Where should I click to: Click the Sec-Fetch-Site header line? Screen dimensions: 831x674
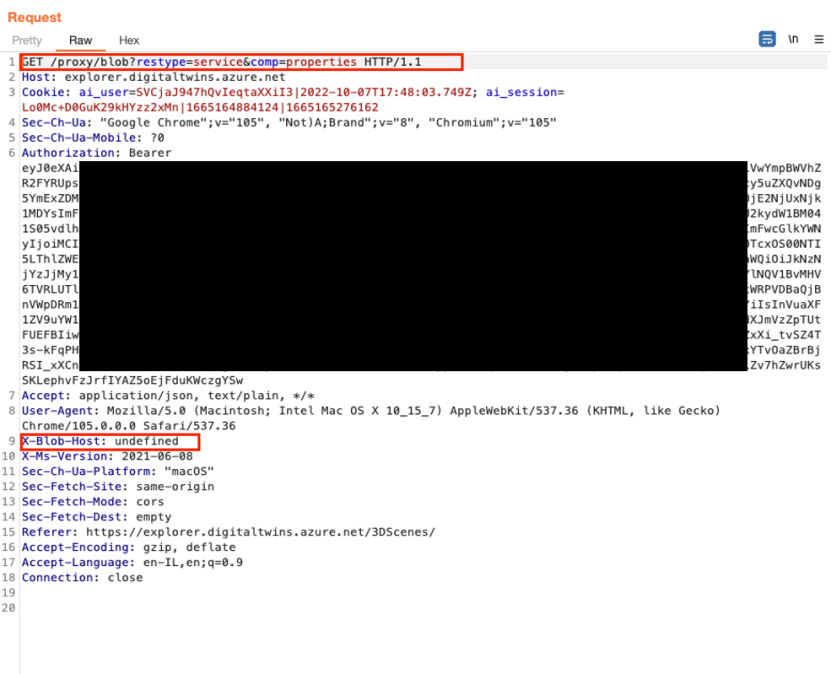(118, 486)
